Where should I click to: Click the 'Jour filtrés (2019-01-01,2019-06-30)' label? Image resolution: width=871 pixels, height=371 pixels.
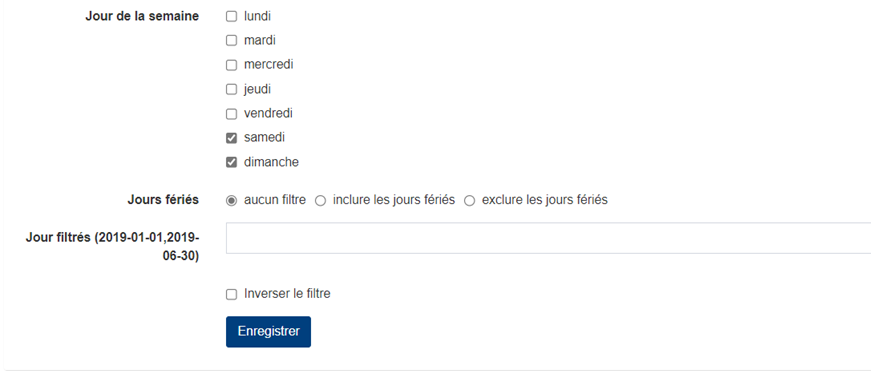click(x=112, y=247)
